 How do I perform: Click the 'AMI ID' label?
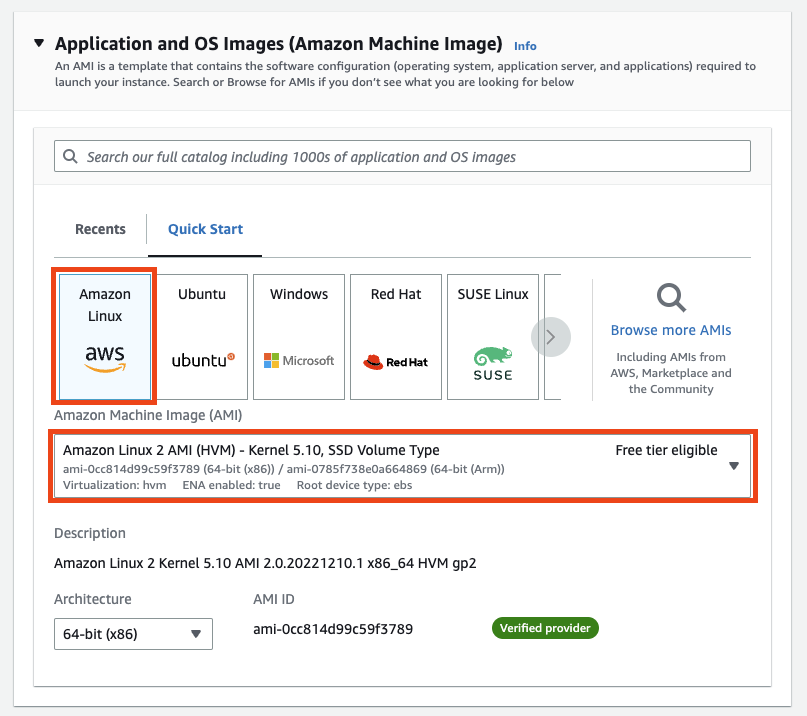[x=274, y=599]
